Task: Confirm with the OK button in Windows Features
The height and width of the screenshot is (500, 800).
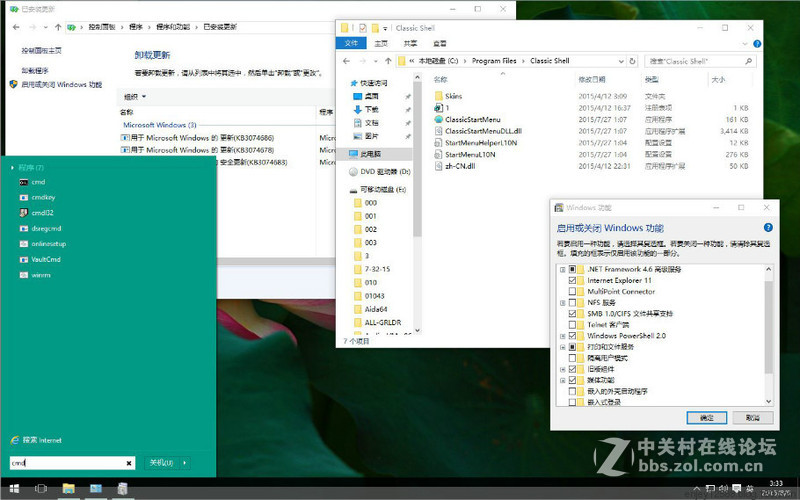Action: tap(707, 418)
